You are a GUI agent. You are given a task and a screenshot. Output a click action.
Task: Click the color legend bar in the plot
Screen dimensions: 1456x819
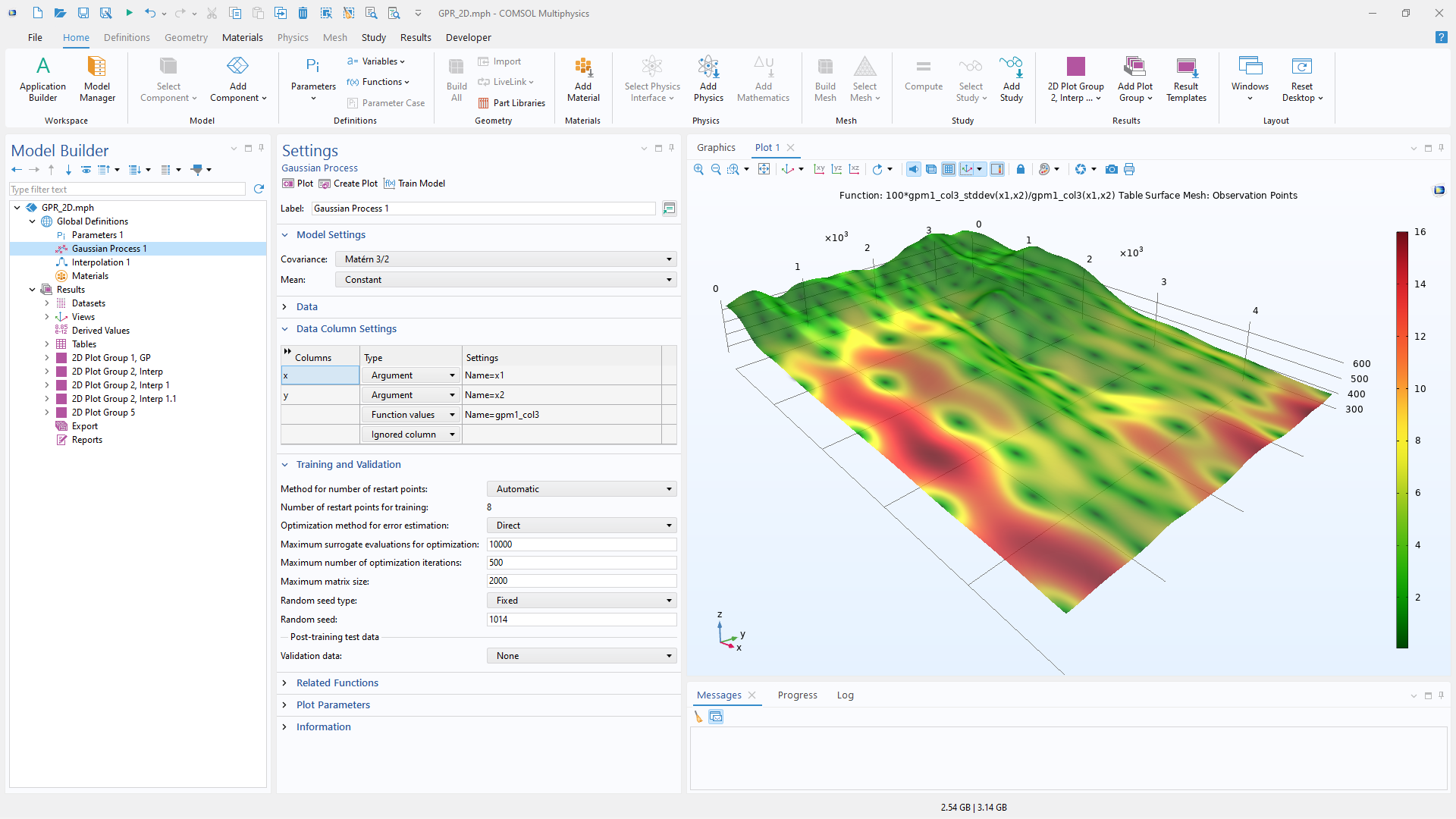(x=1402, y=440)
